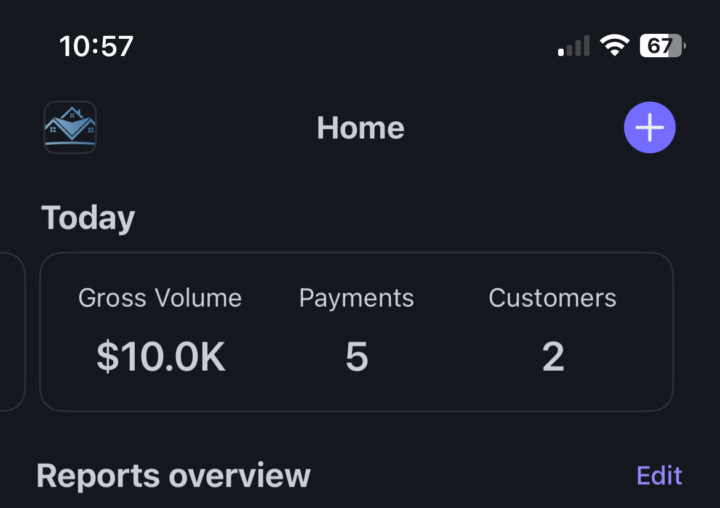
Task: Tap the battery level indicator
Action: [661, 46]
